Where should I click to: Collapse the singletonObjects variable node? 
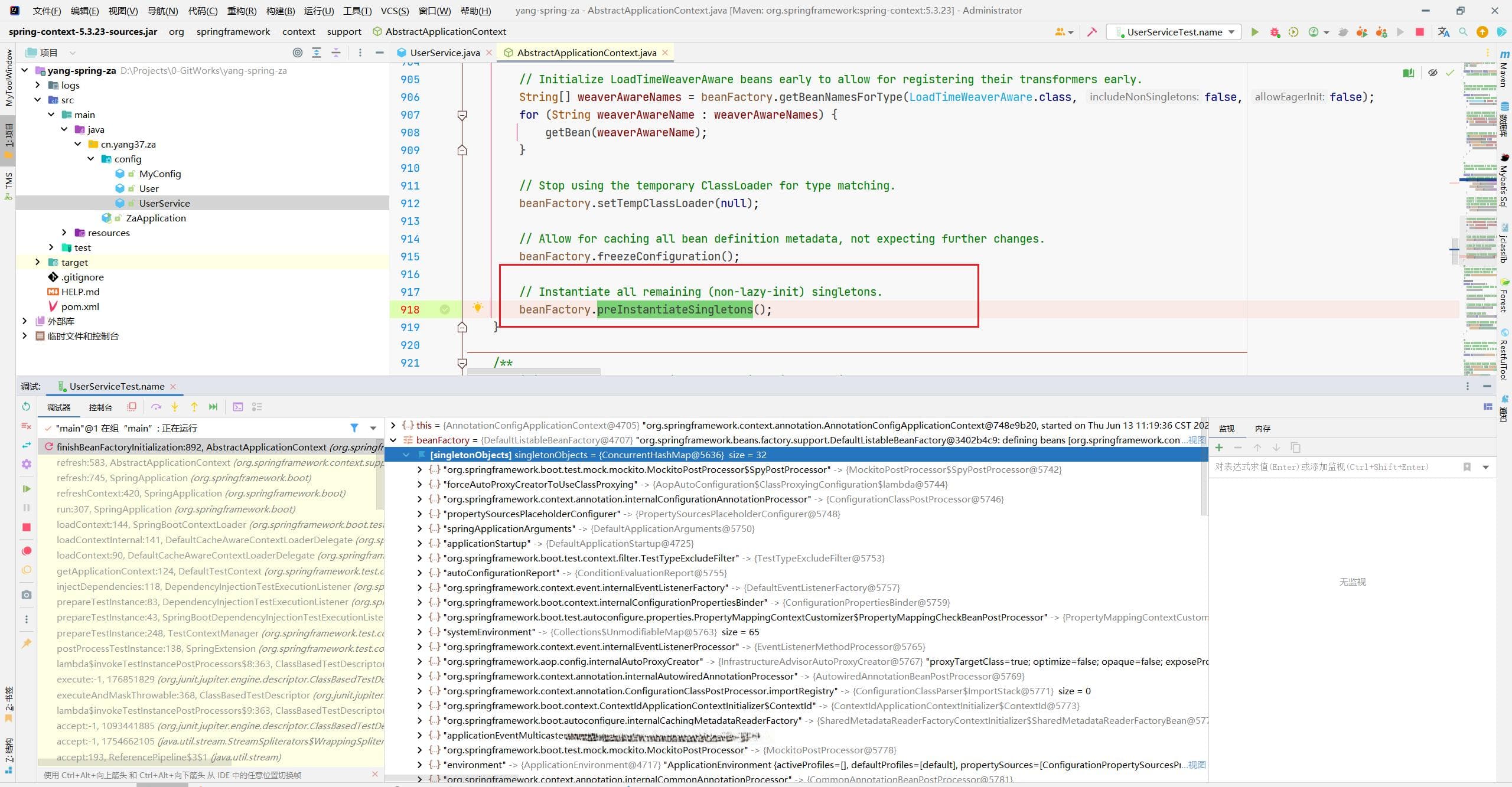click(406, 455)
